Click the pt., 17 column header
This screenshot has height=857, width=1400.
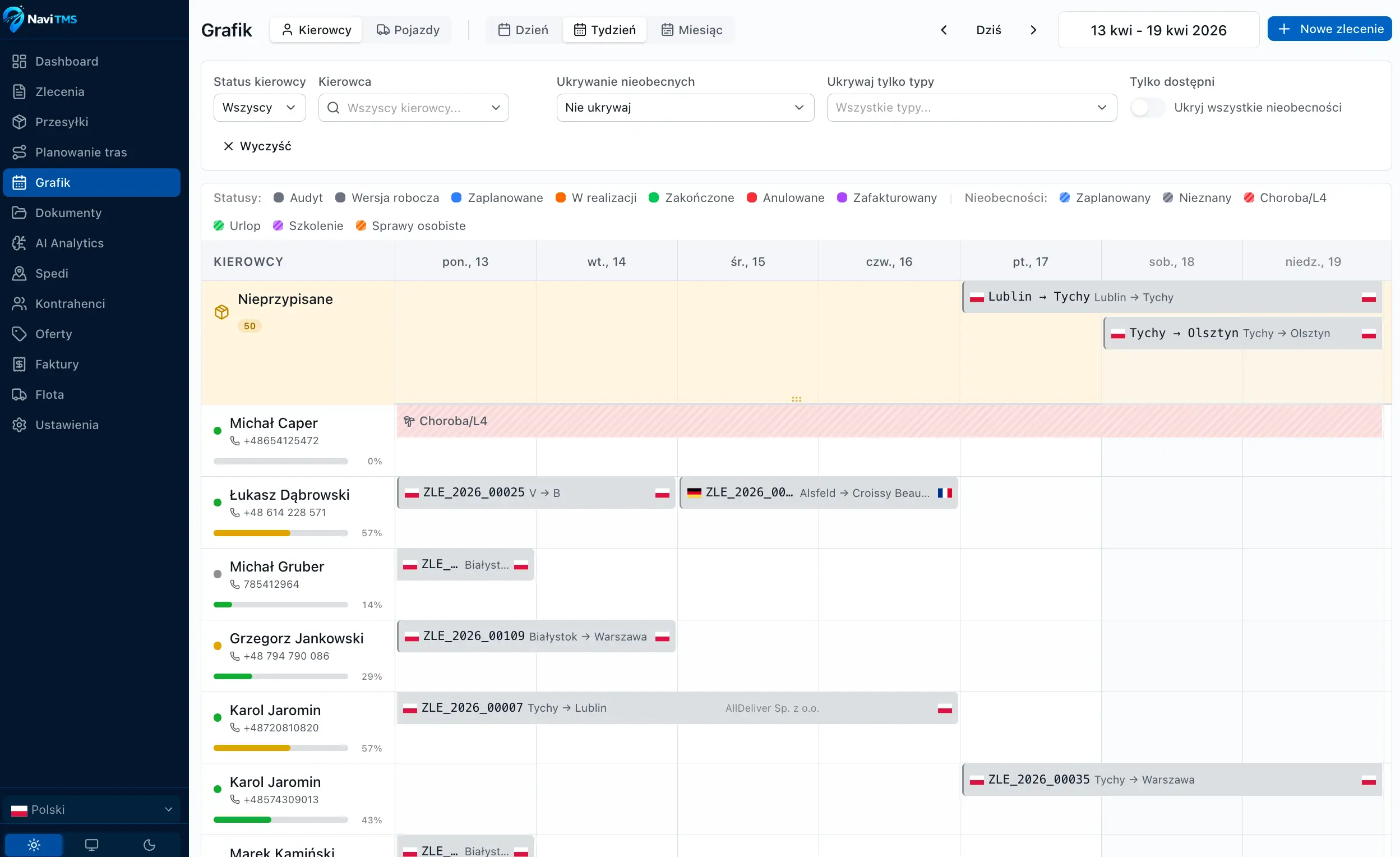[1031, 261]
